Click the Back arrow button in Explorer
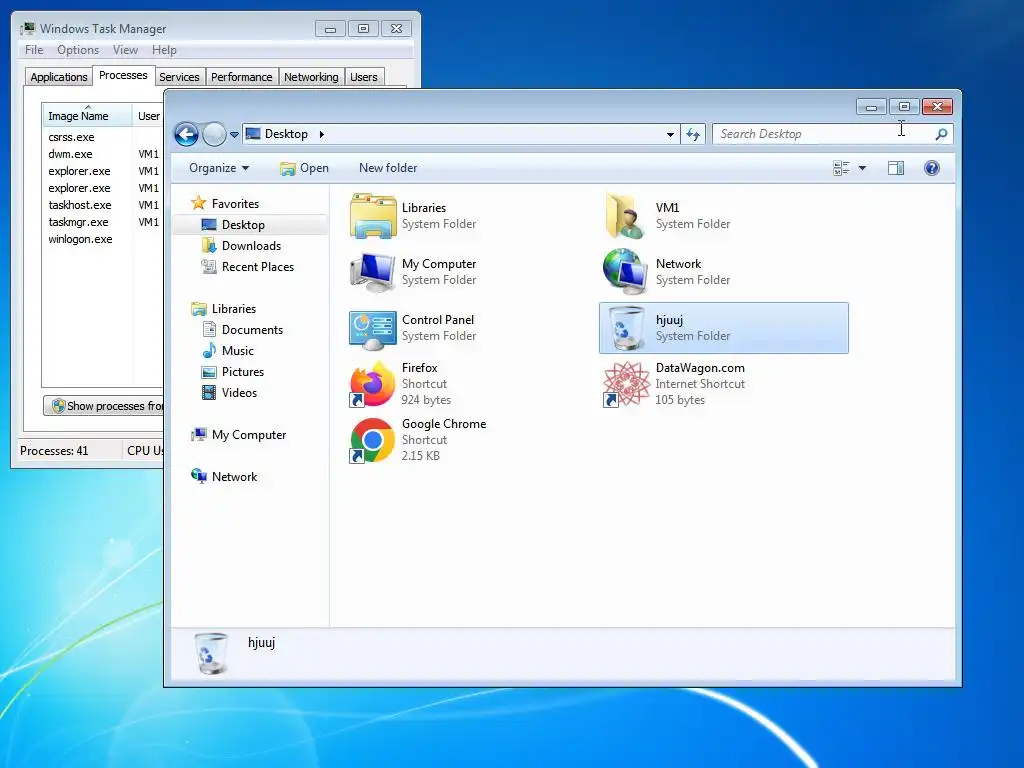Viewport: 1024px width, 768px height. (x=186, y=135)
